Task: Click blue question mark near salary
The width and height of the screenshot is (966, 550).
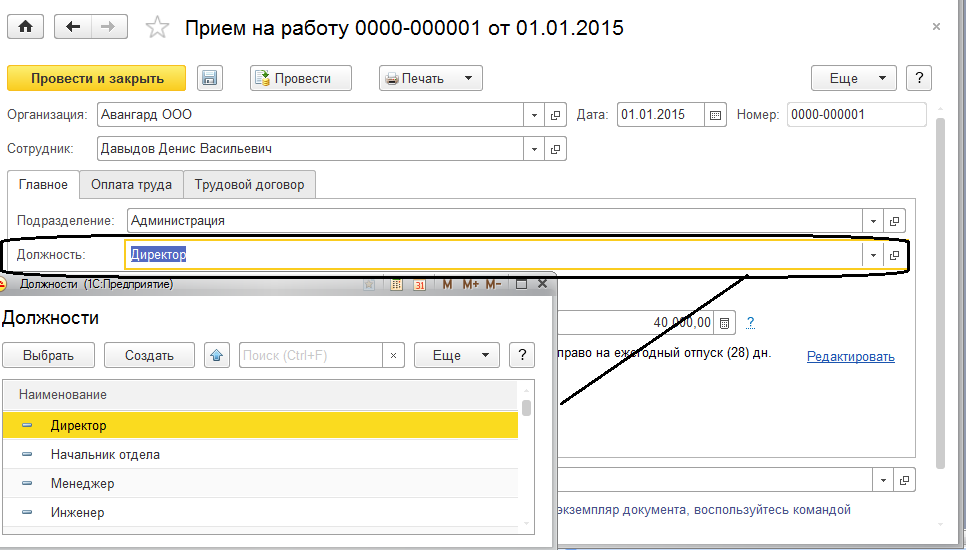Action: 750,323
